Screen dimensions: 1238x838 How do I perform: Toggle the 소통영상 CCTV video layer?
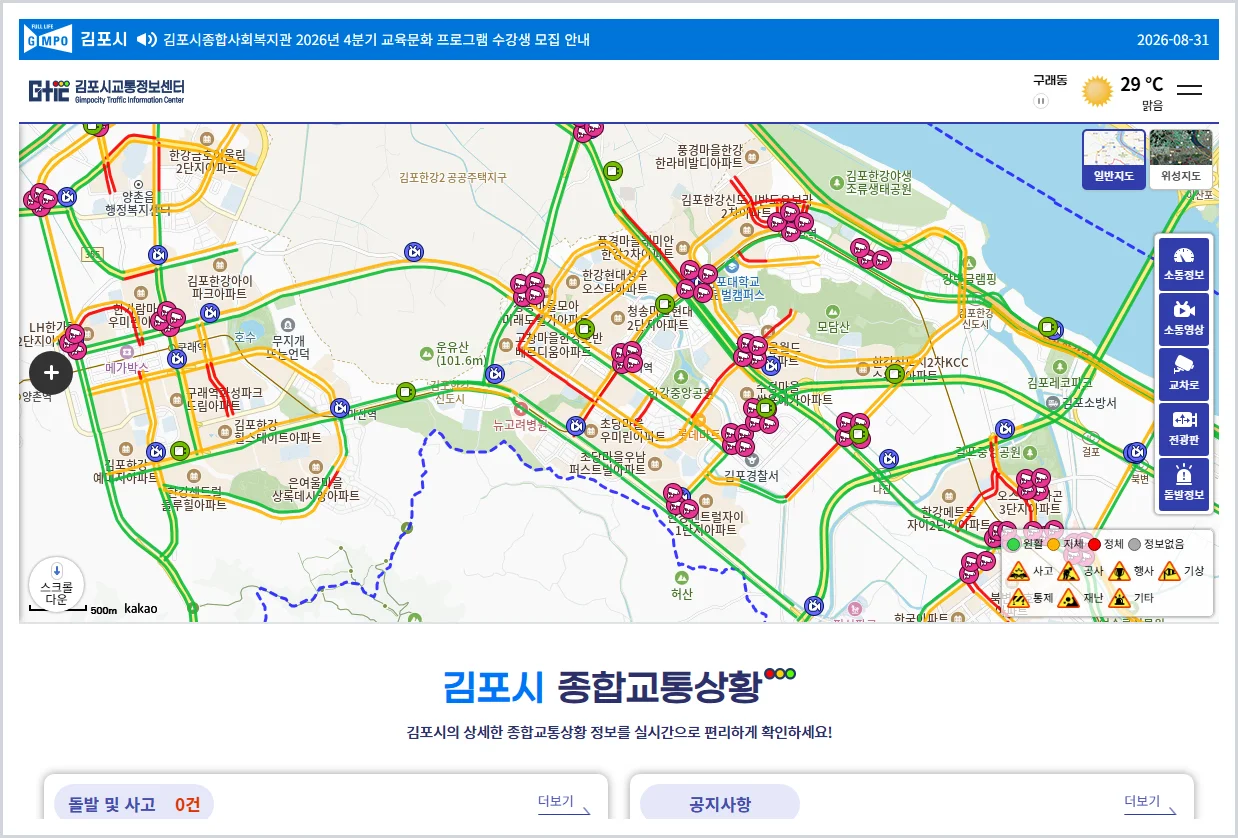1184,319
